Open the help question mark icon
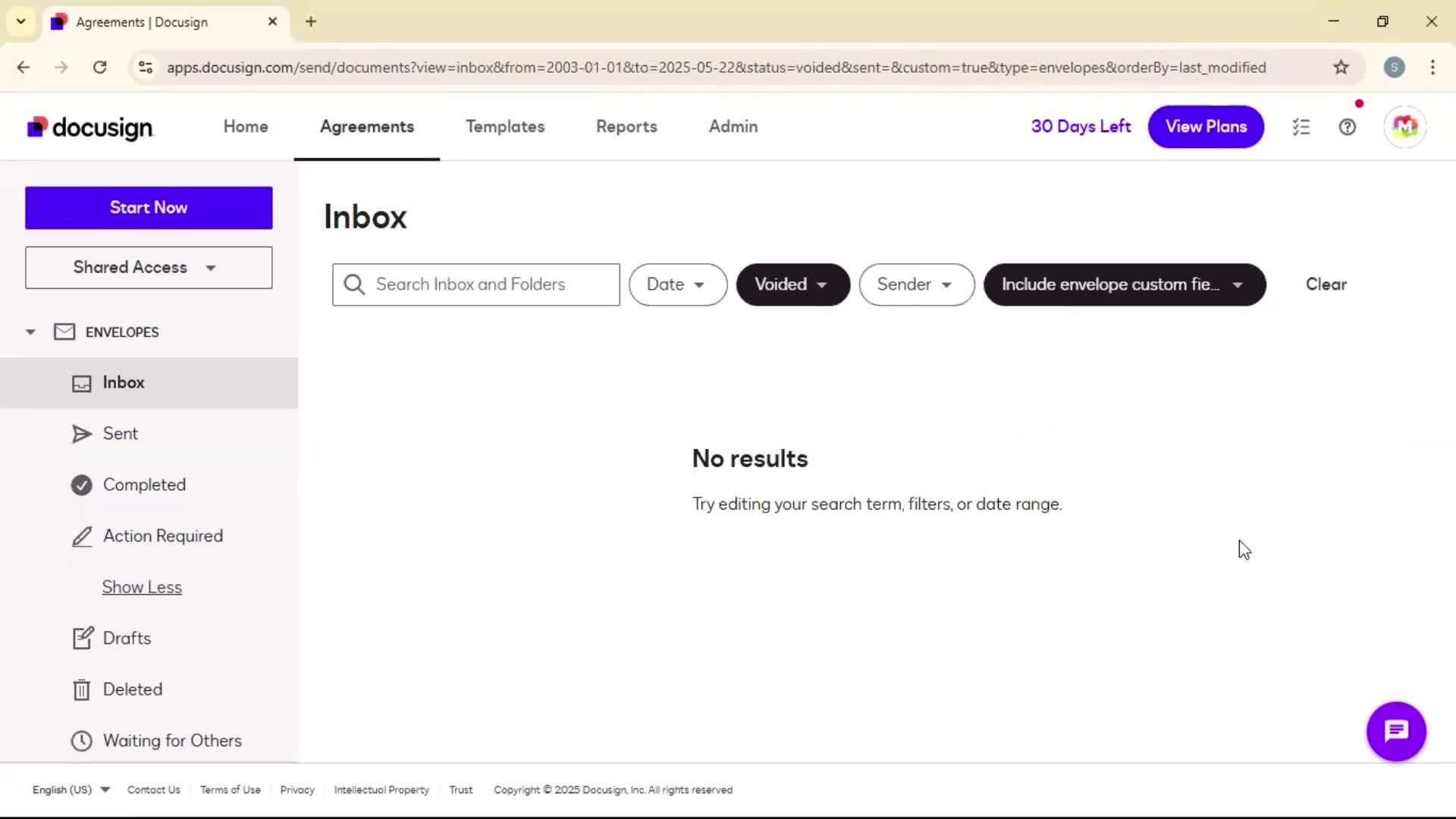Image resolution: width=1456 pixels, height=819 pixels. pos(1348,127)
